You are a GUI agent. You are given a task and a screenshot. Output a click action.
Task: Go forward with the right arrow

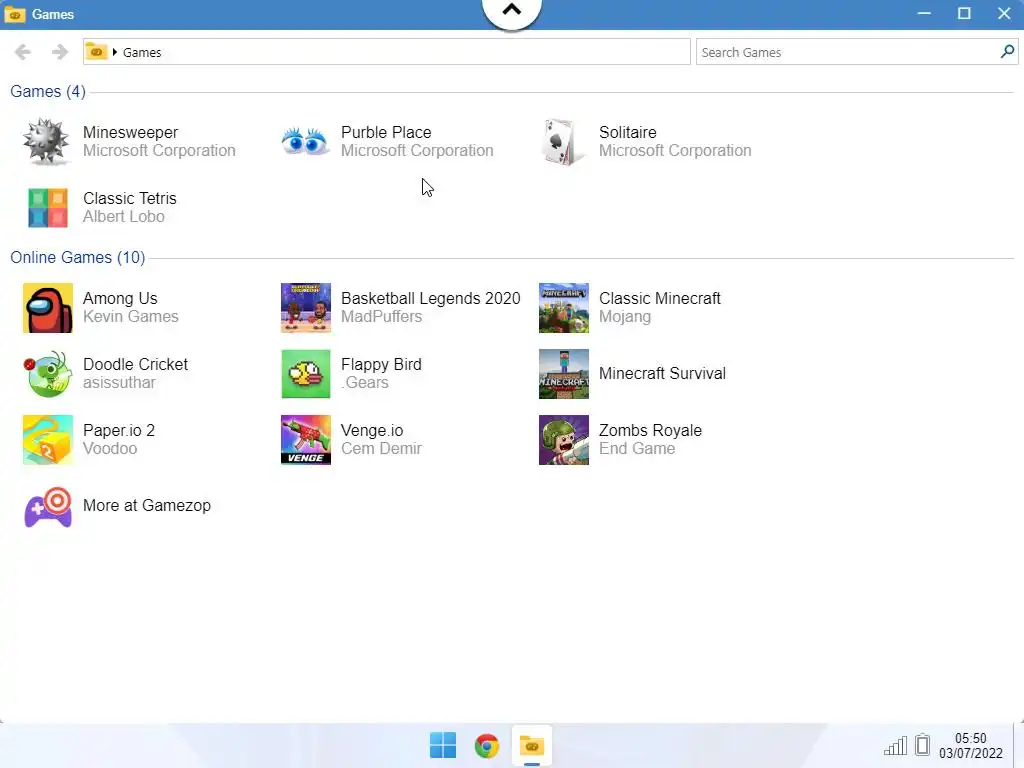tap(59, 52)
